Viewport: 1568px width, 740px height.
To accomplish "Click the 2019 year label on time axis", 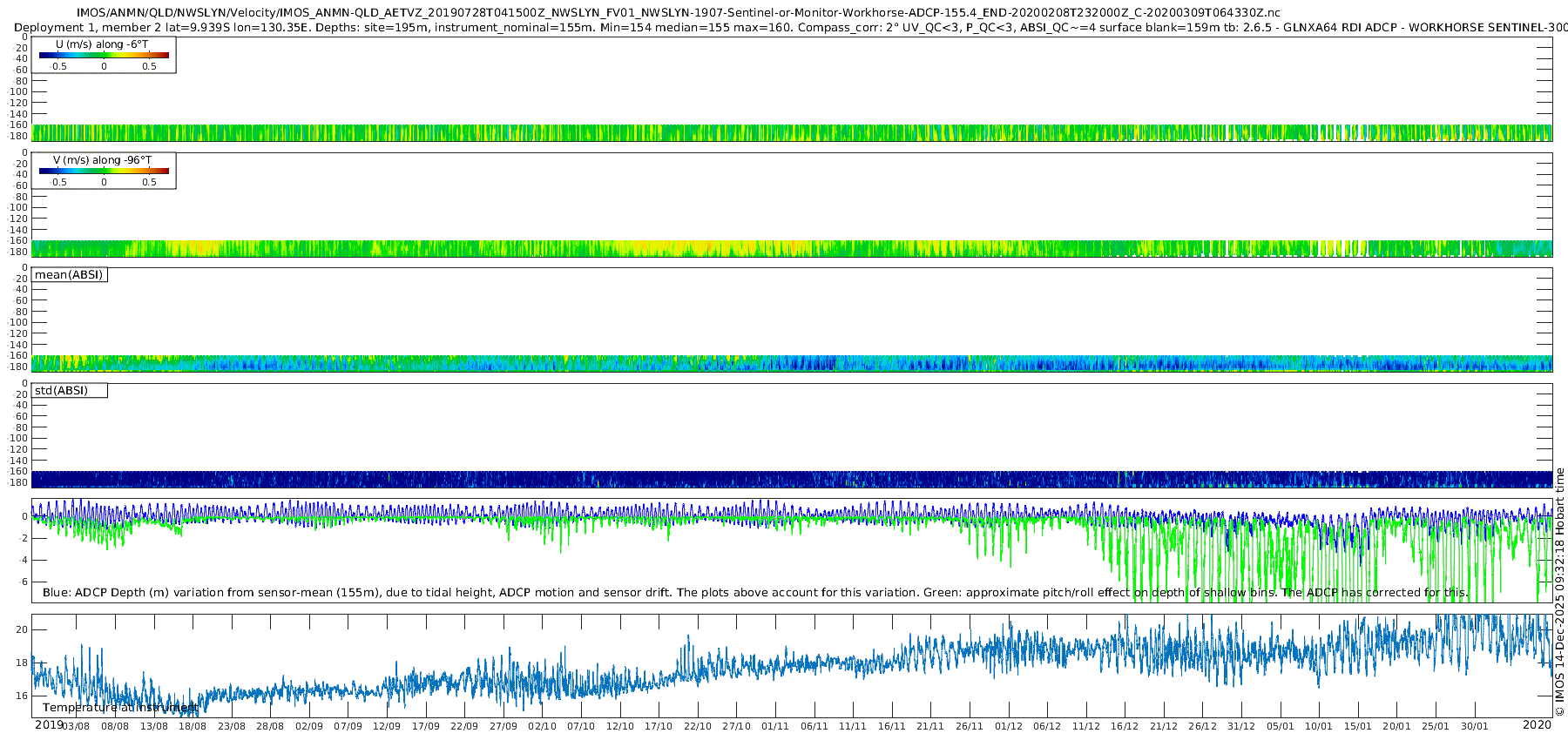I will [49, 725].
